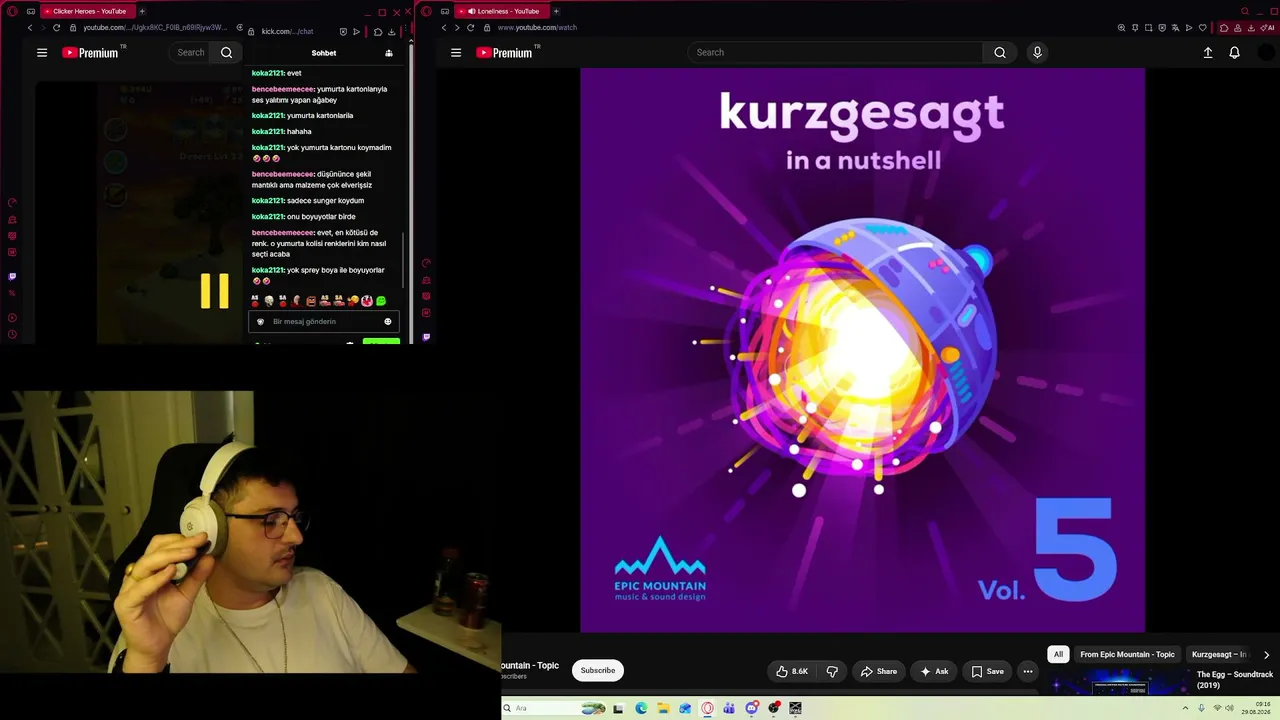Open a new tab in Clicker Heroes window

point(142,11)
